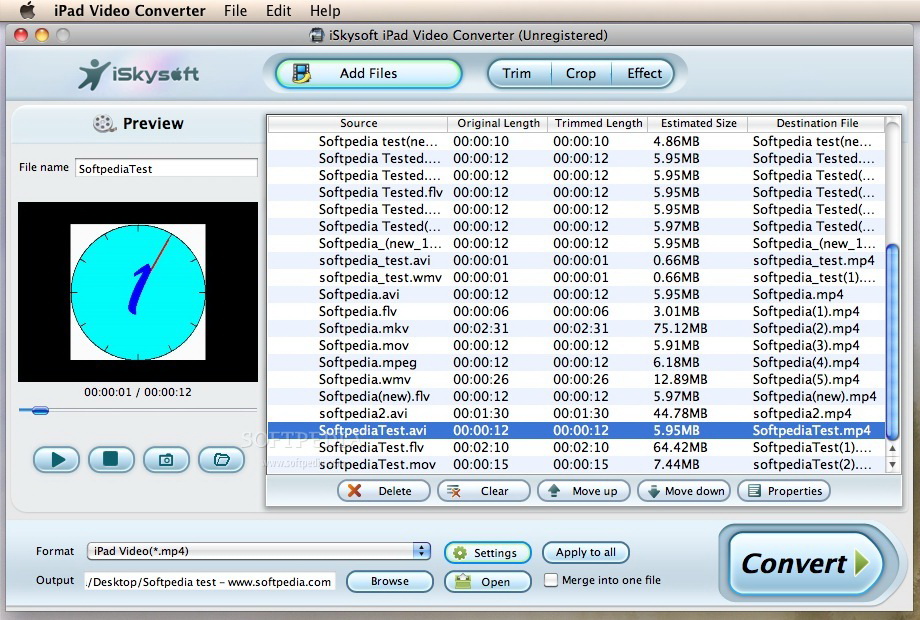
Task: Move the selected file up
Action: 584,491
